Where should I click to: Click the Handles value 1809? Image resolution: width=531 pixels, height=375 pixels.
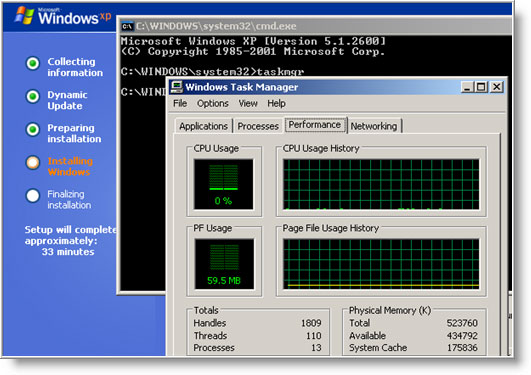[311, 323]
